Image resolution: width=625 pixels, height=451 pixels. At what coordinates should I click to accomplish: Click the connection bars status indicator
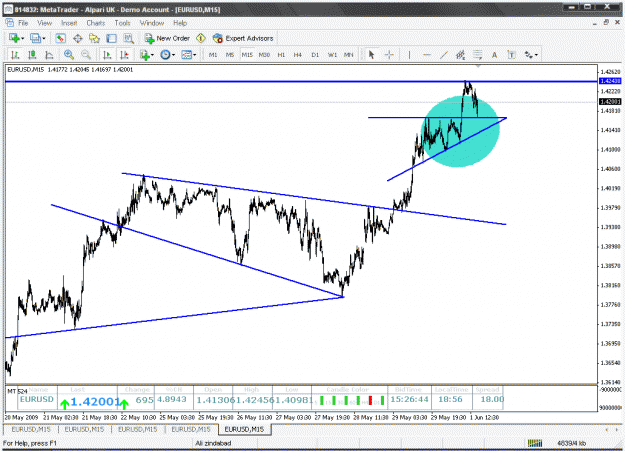point(535,443)
